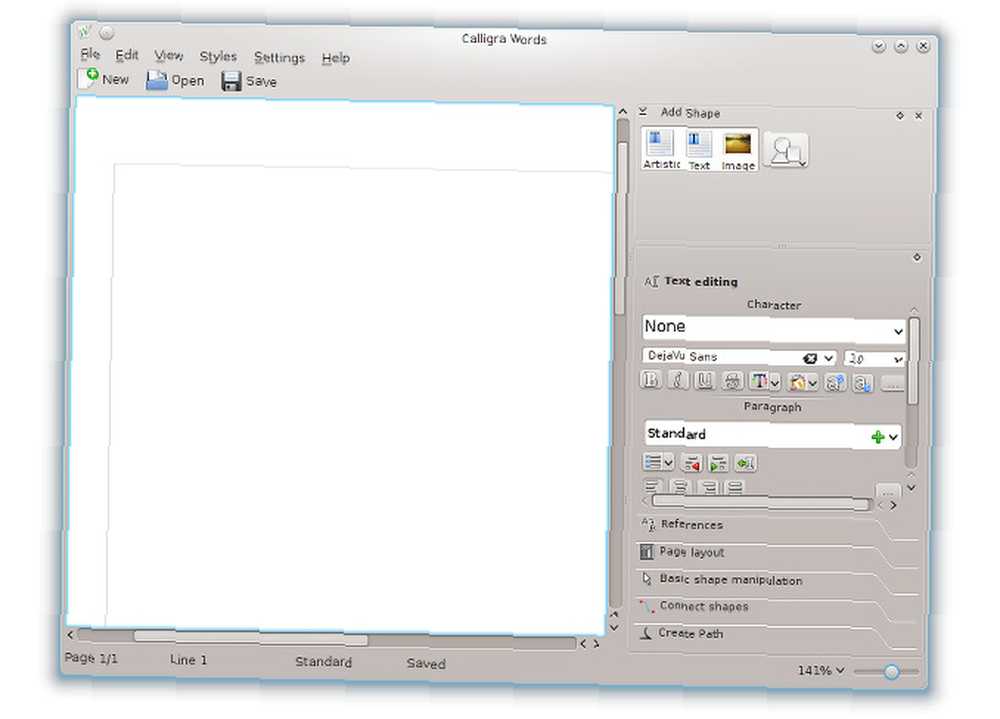Open the Settings menu
The width and height of the screenshot is (1000, 719).
tap(279, 57)
